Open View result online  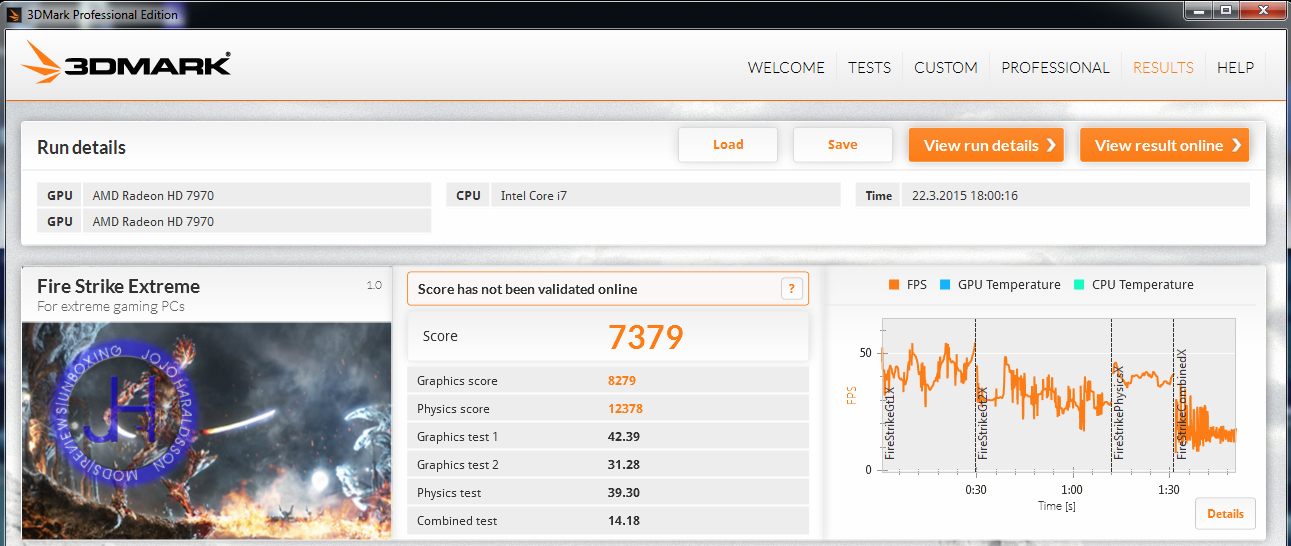(1164, 145)
